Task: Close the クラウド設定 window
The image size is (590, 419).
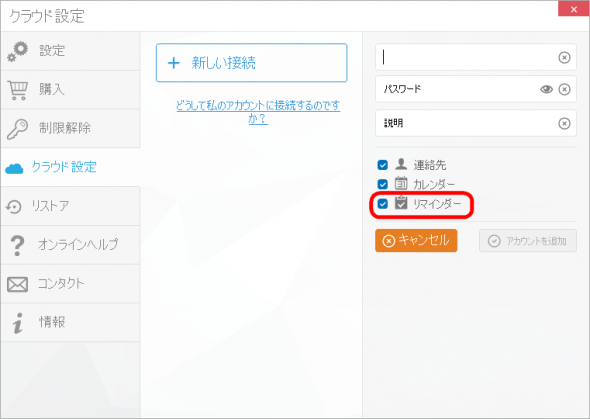Action: pos(573,9)
